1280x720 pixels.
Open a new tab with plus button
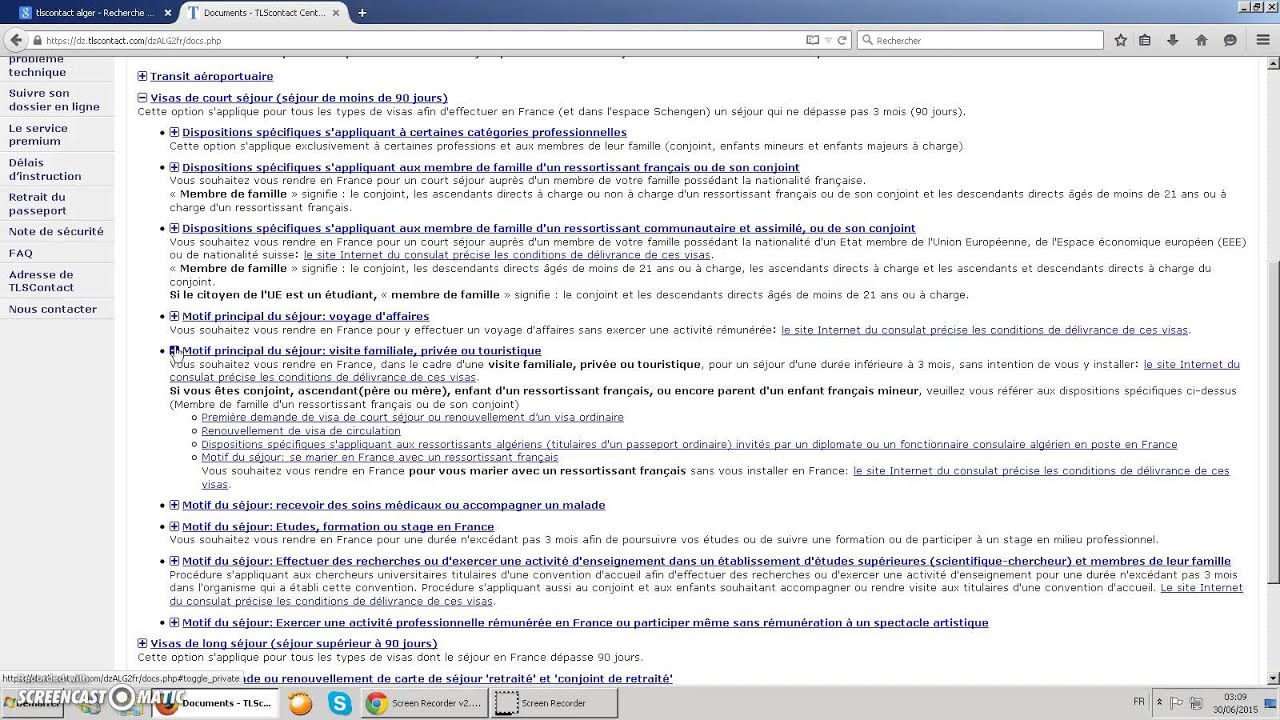click(362, 13)
